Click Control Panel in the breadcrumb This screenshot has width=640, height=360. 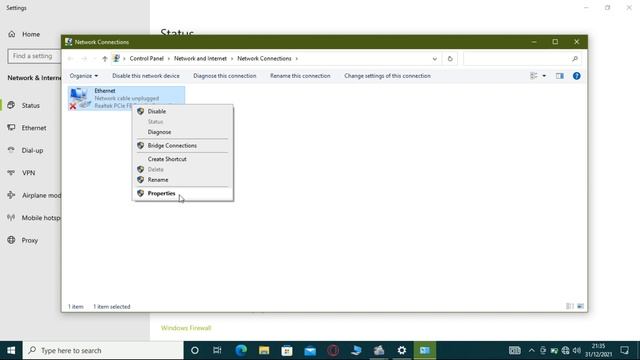coord(147,59)
